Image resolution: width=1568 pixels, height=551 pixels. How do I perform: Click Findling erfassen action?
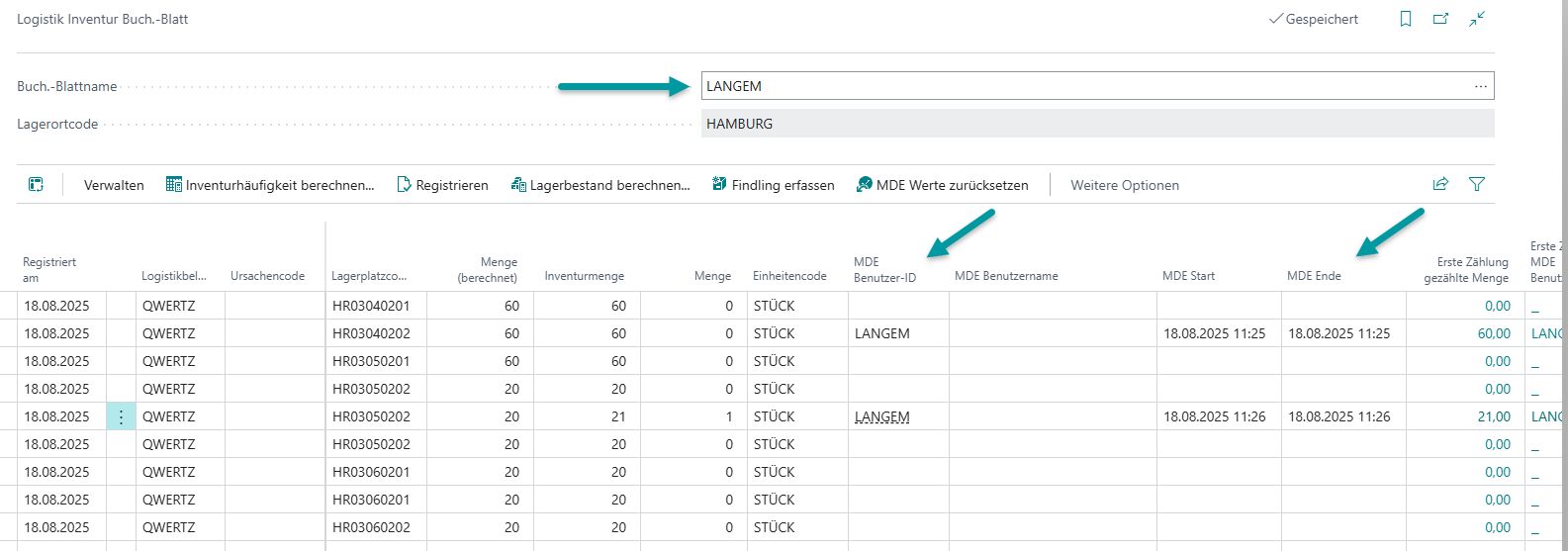point(773,185)
